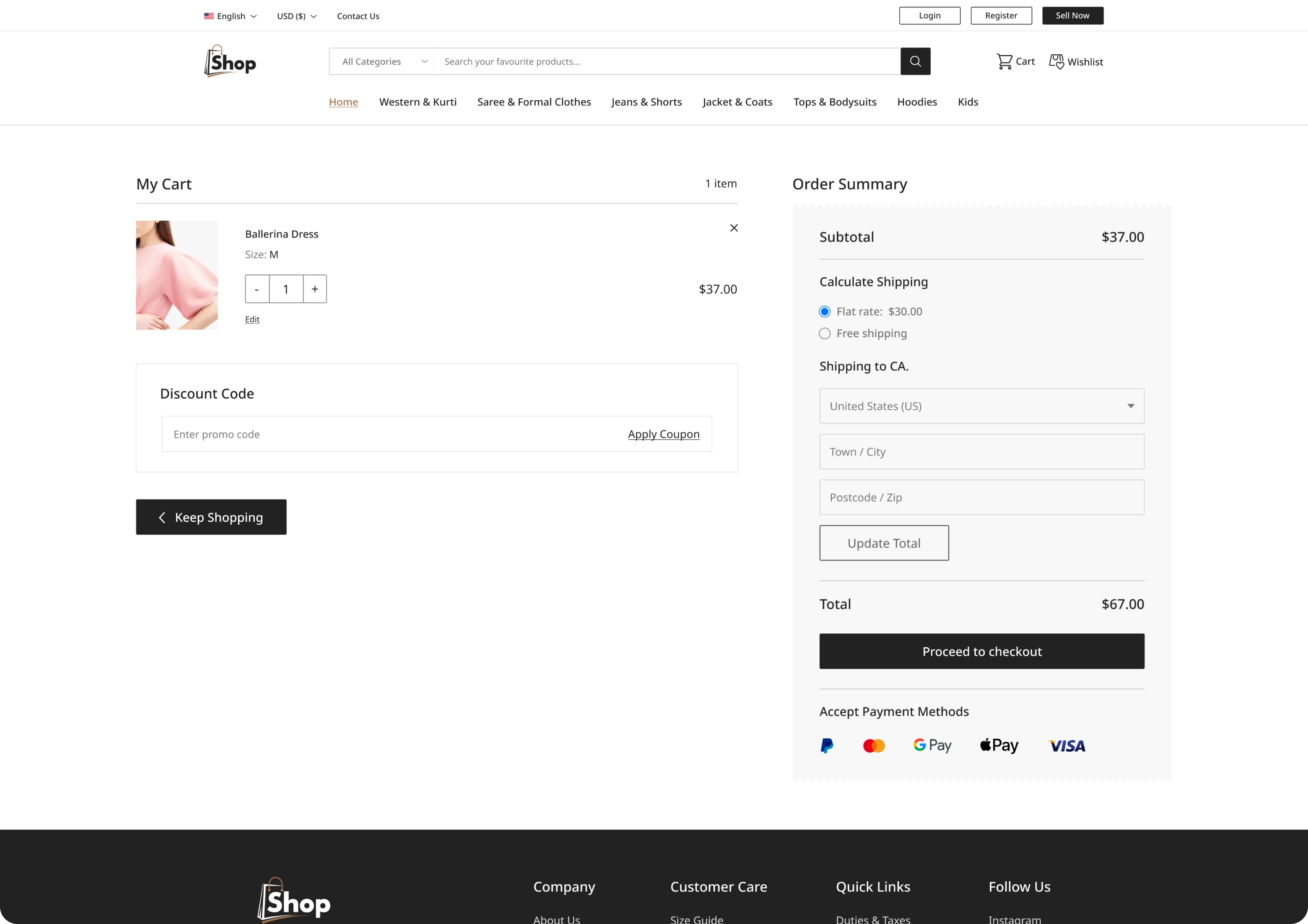Select the Flat rate shipping option
The height and width of the screenshot is (924, 1308).
pos(824,312)
